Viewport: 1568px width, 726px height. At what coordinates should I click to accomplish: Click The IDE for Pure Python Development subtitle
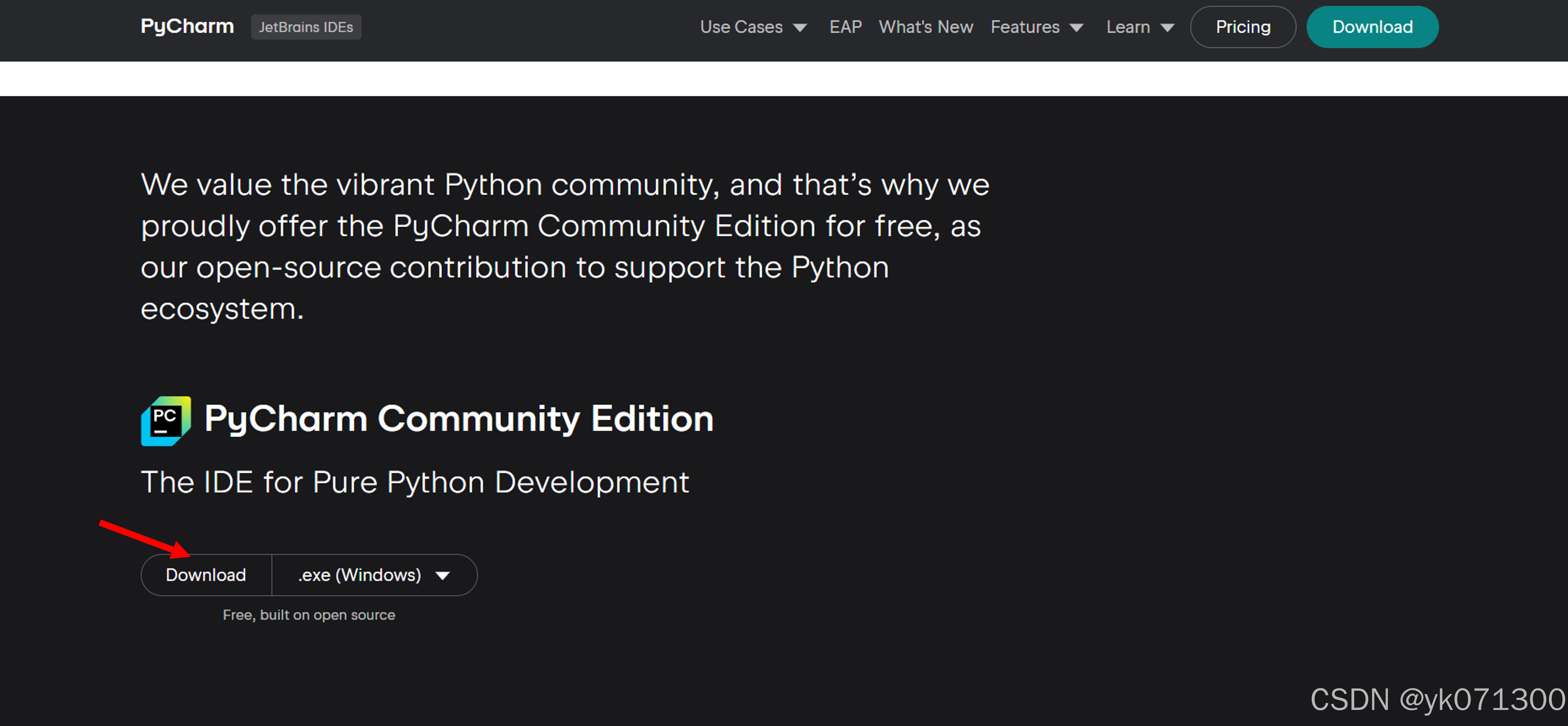tap(414, 482)
